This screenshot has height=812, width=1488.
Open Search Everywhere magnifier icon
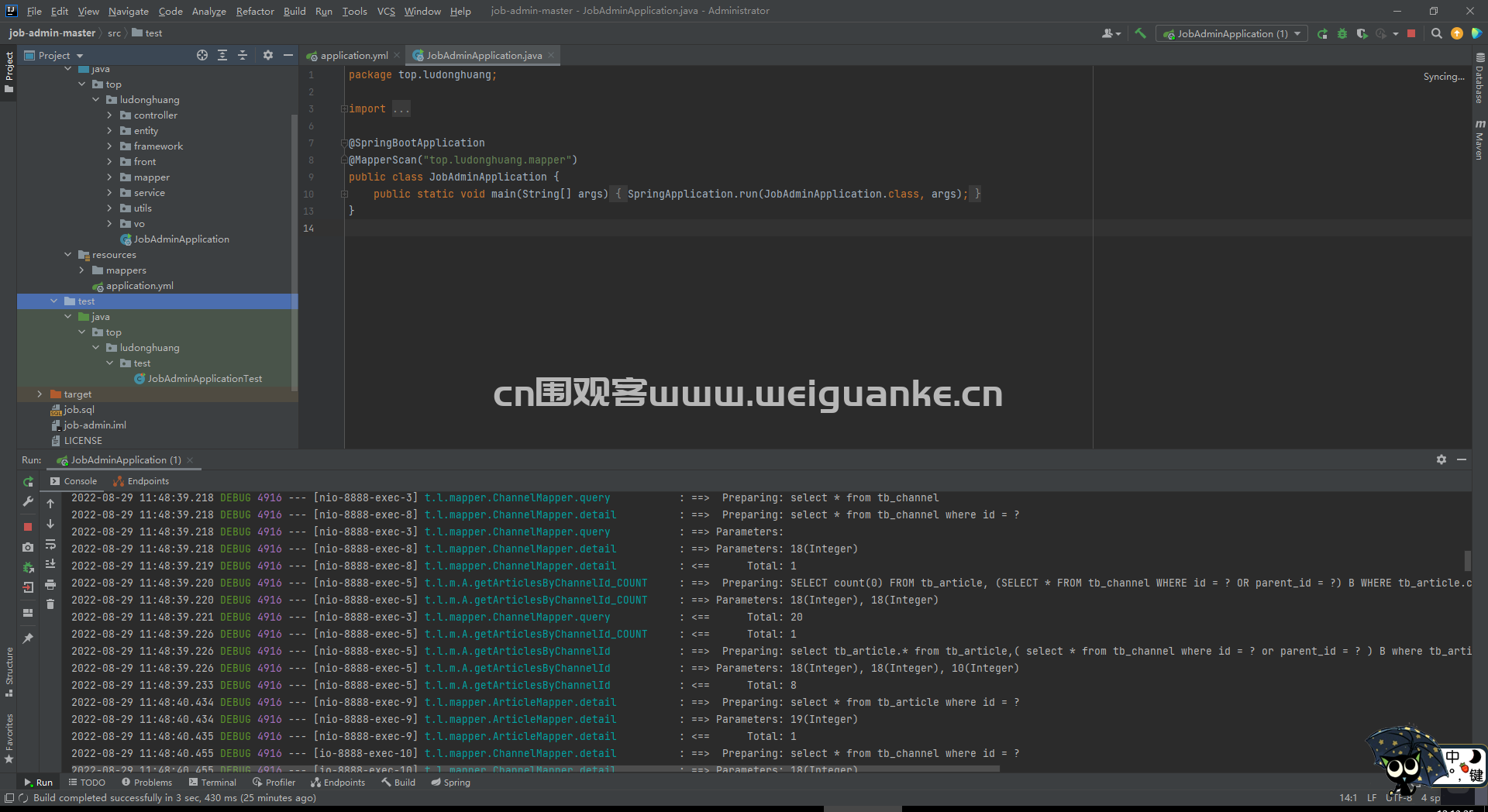1436,33
